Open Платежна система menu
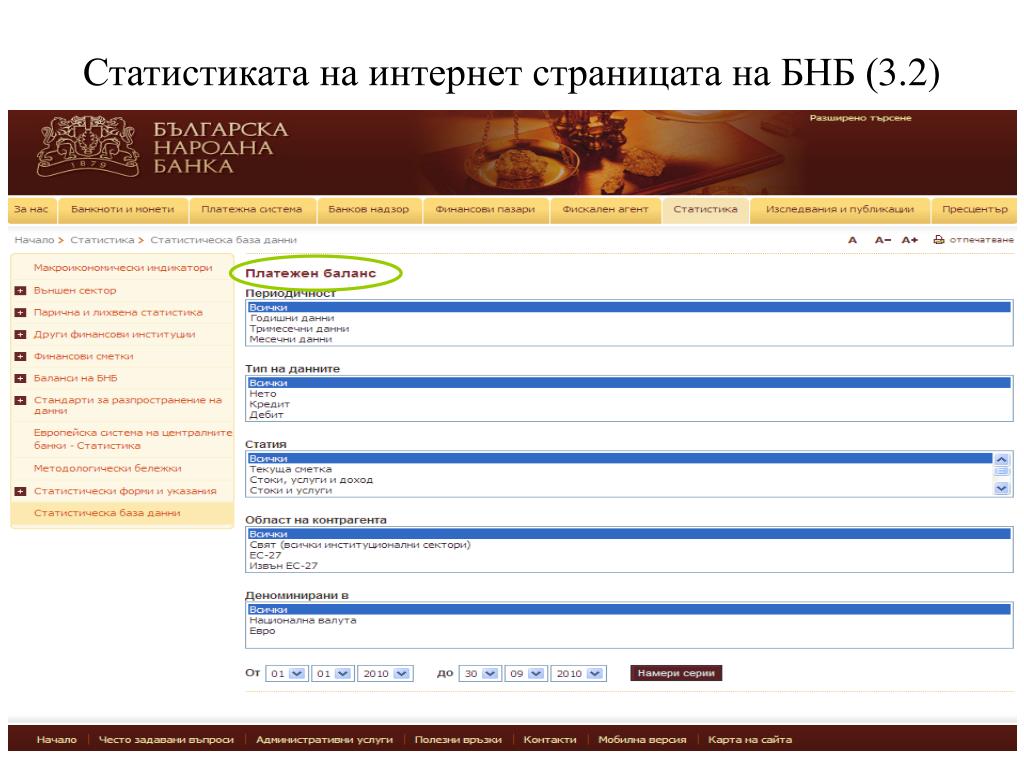This screenshot has width=1024, height=768. tap(251, 210)
